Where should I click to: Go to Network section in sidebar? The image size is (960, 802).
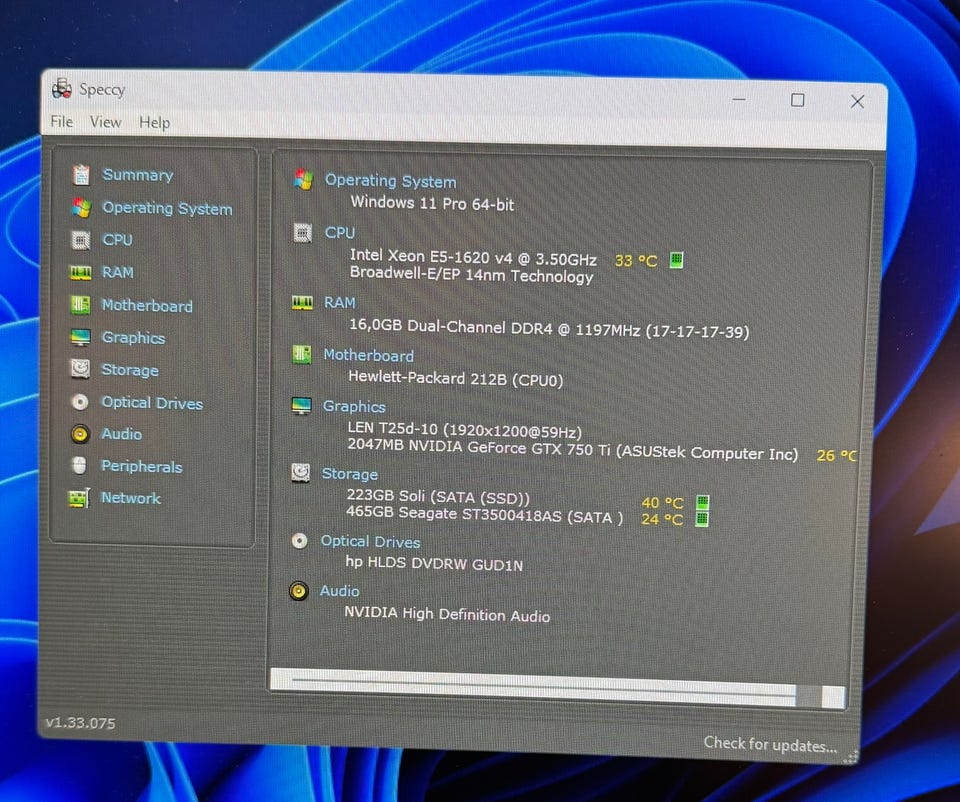pyautogui.click(x=130, y=498)
